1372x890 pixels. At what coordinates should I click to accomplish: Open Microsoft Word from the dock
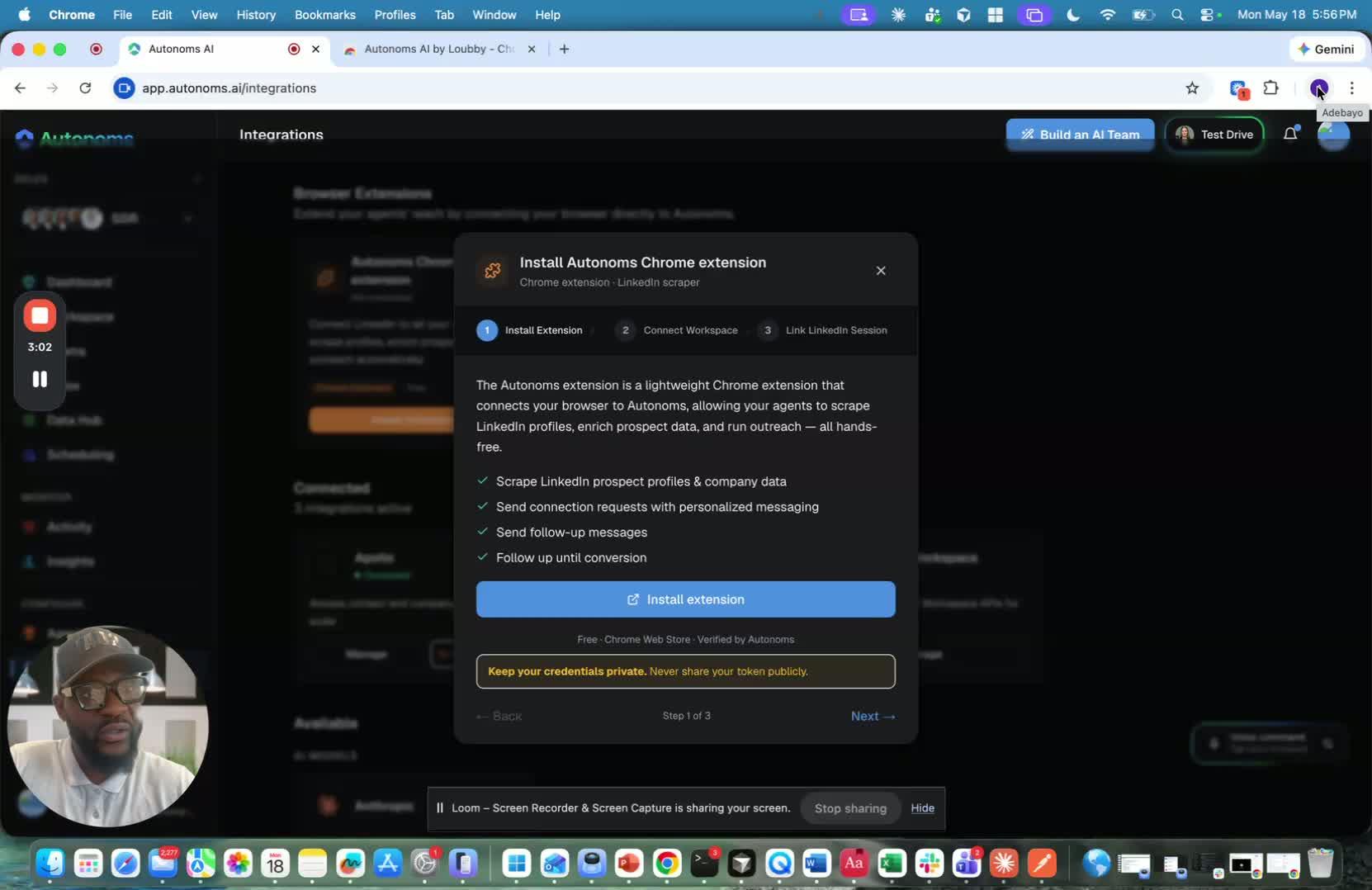pos(816,864)
